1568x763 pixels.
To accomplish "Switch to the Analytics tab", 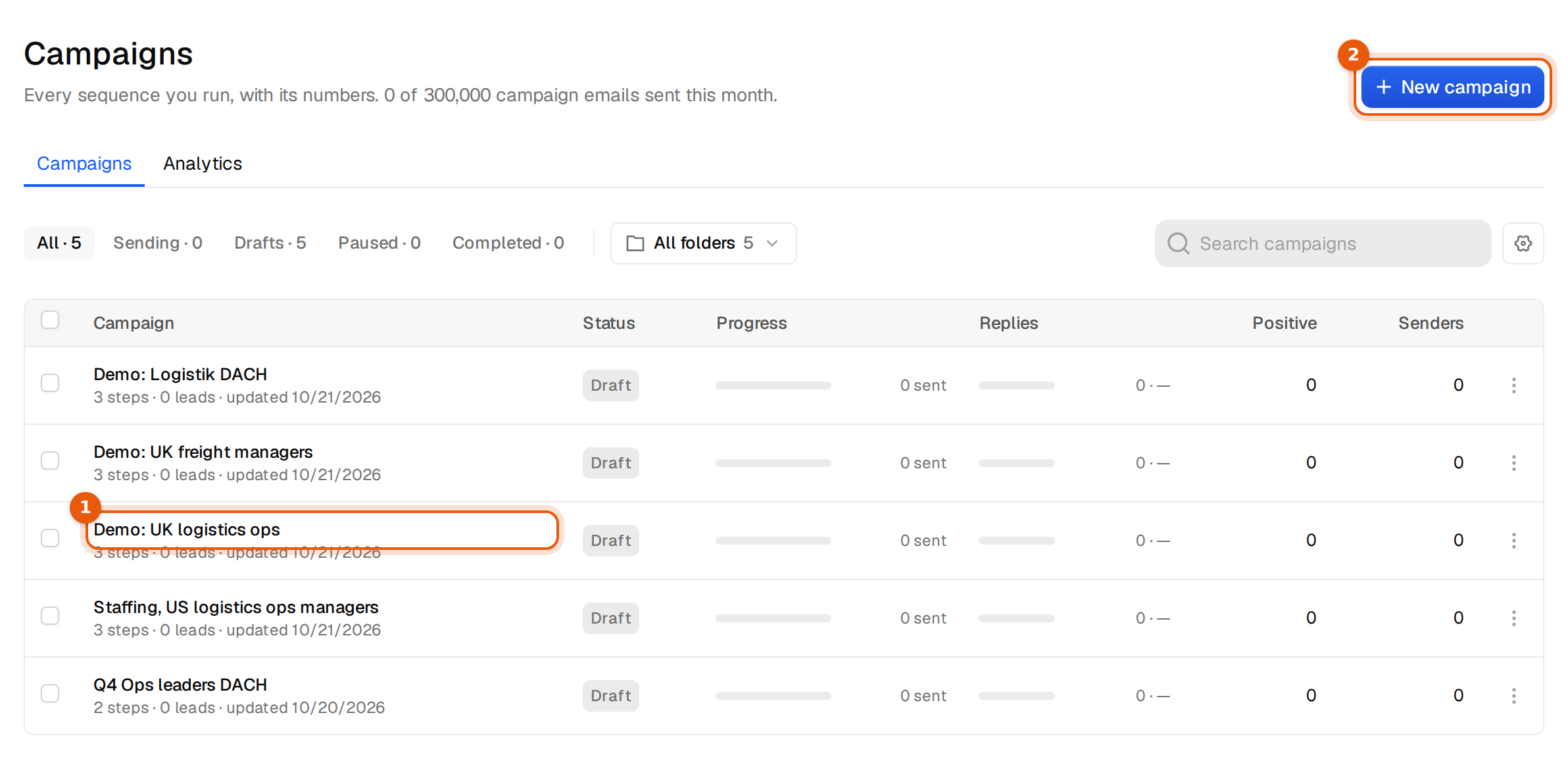I will [203, 164].
